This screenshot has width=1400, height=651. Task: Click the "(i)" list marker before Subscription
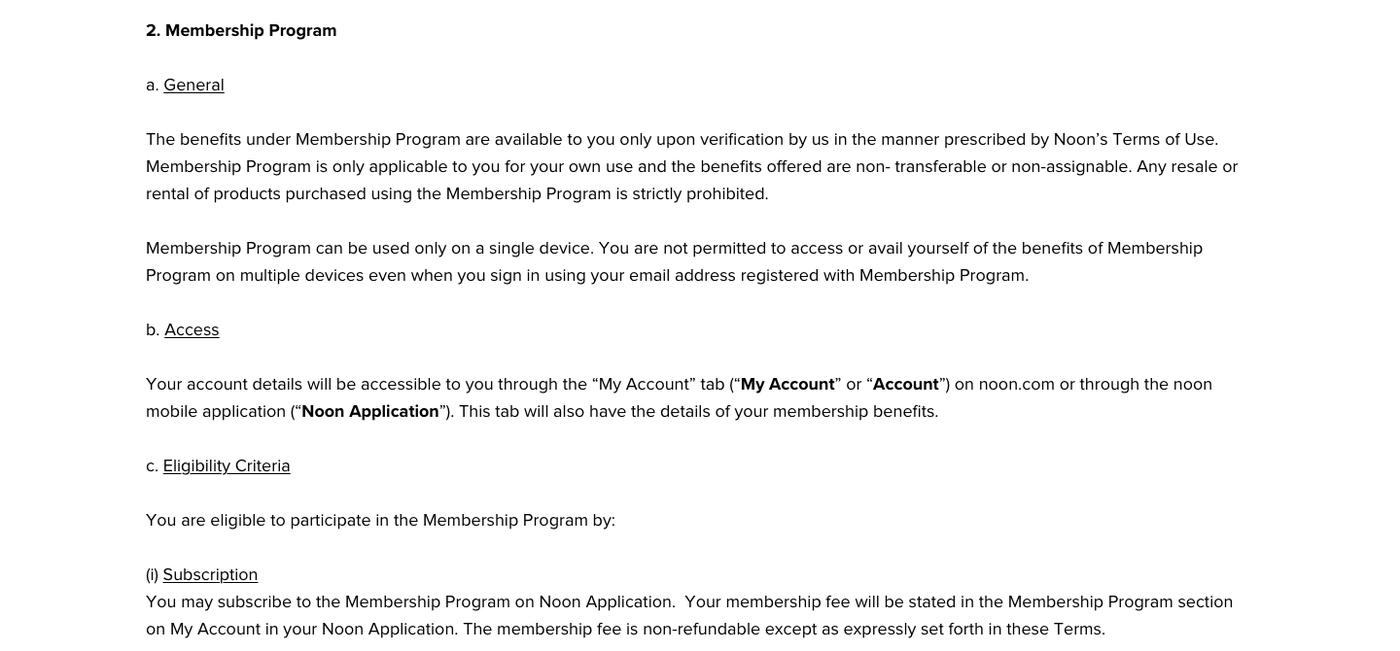[152, 575]
